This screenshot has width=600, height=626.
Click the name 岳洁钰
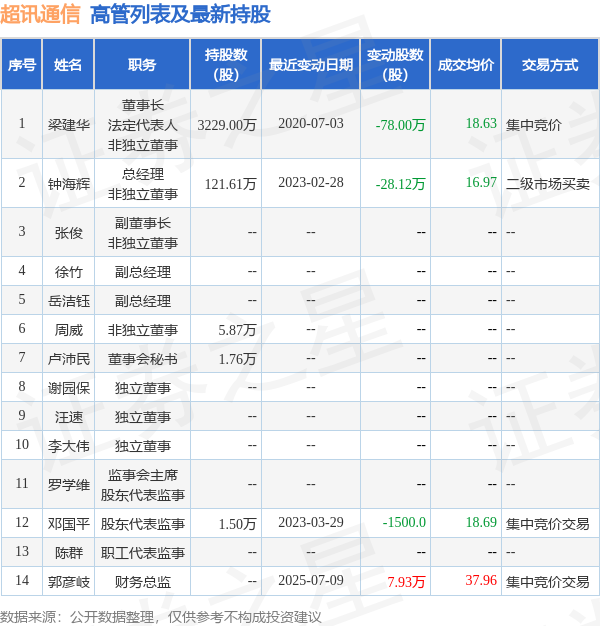point(69,301)
